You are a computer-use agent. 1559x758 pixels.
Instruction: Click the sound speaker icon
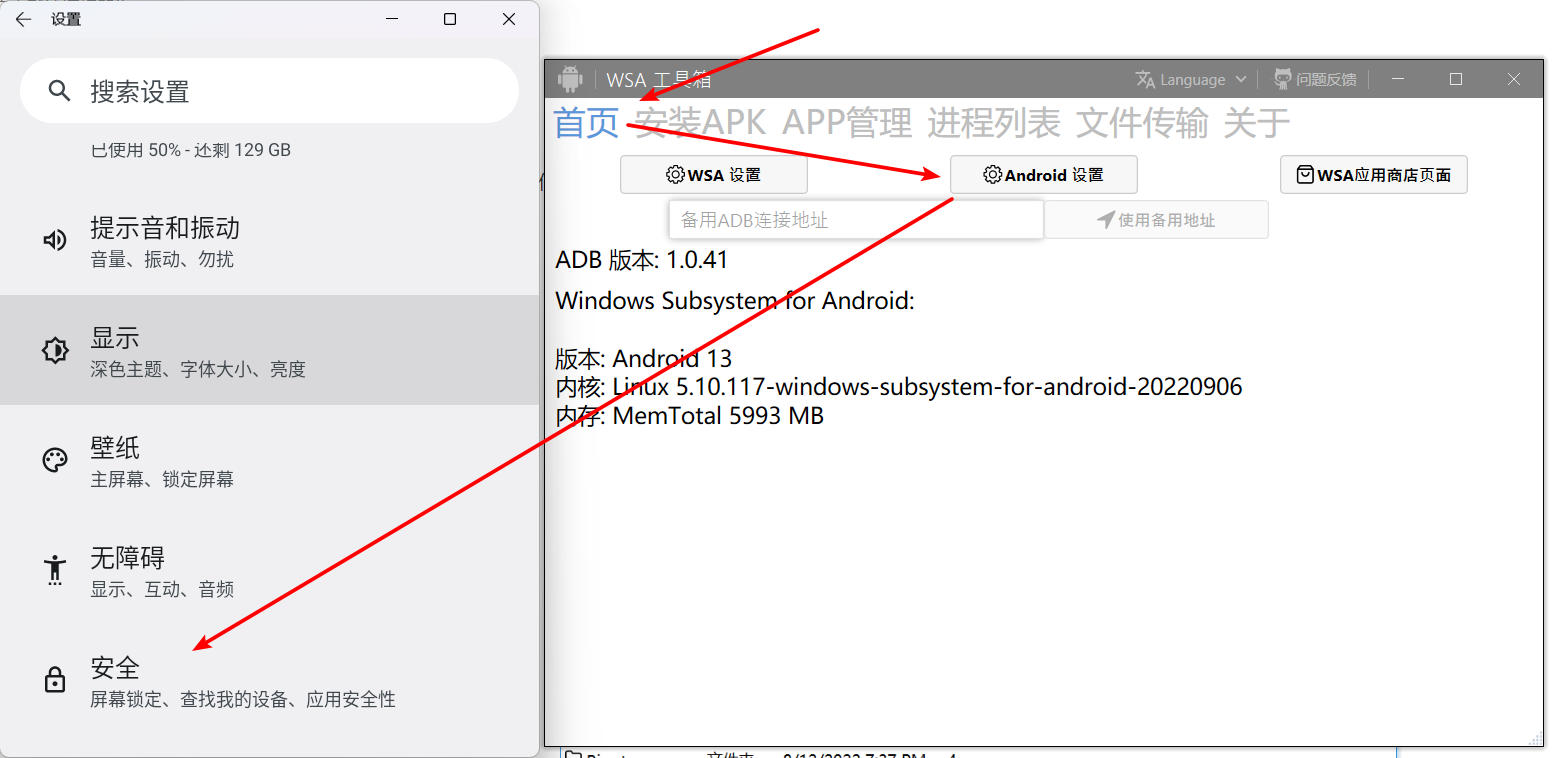pos(54,240)
